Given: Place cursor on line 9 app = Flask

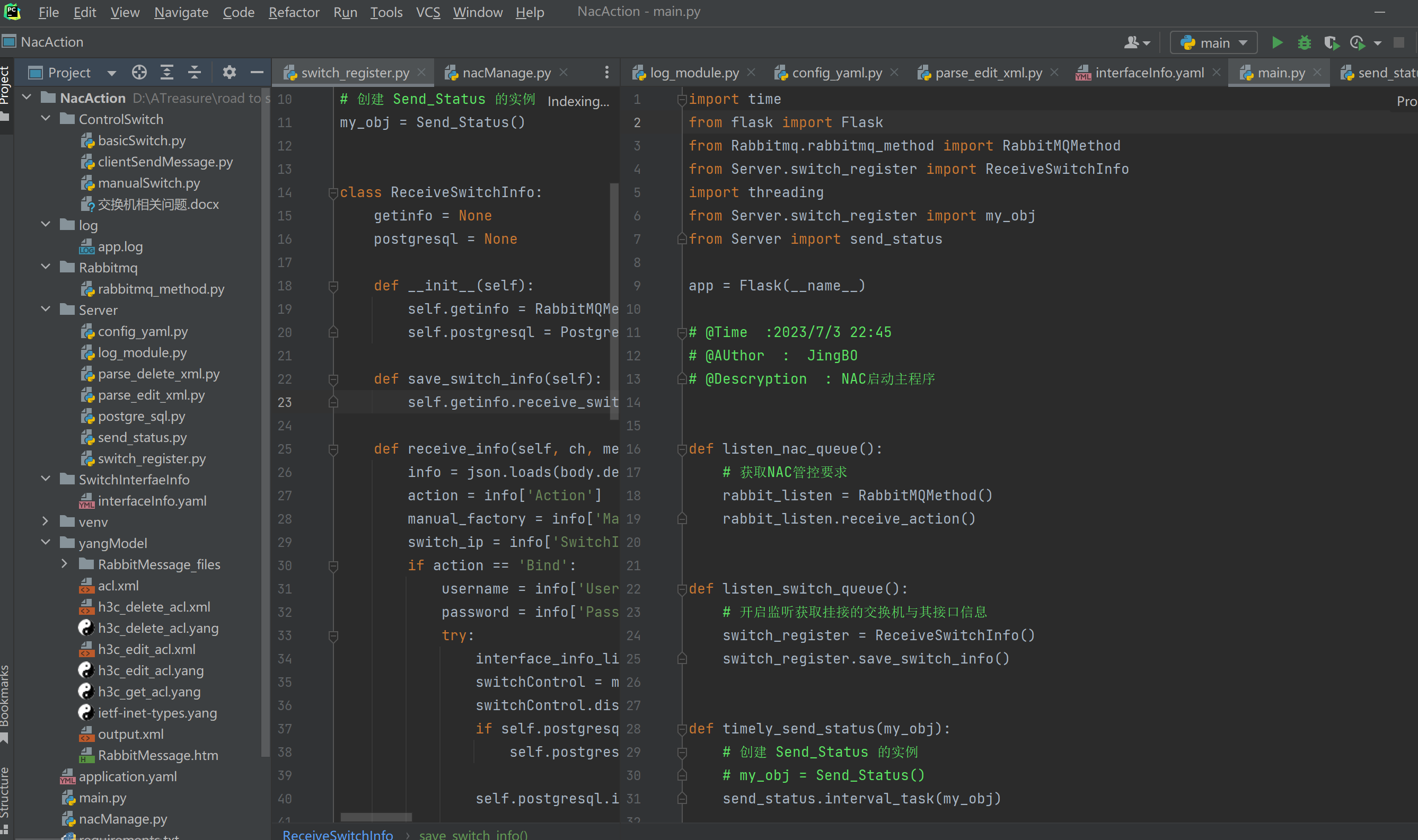Looking at the screenshot, I should pyautogui.click(x=777, y=286).
